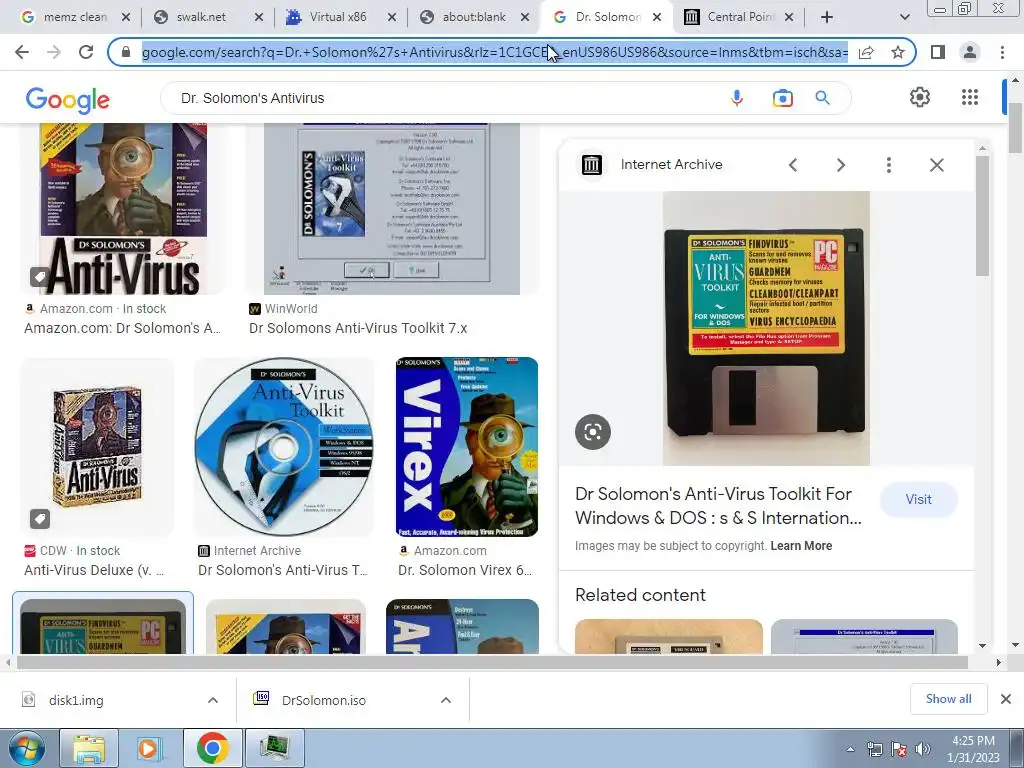Reload the current page
This screenshot has width=1024, height=768.
pos(86,52)
